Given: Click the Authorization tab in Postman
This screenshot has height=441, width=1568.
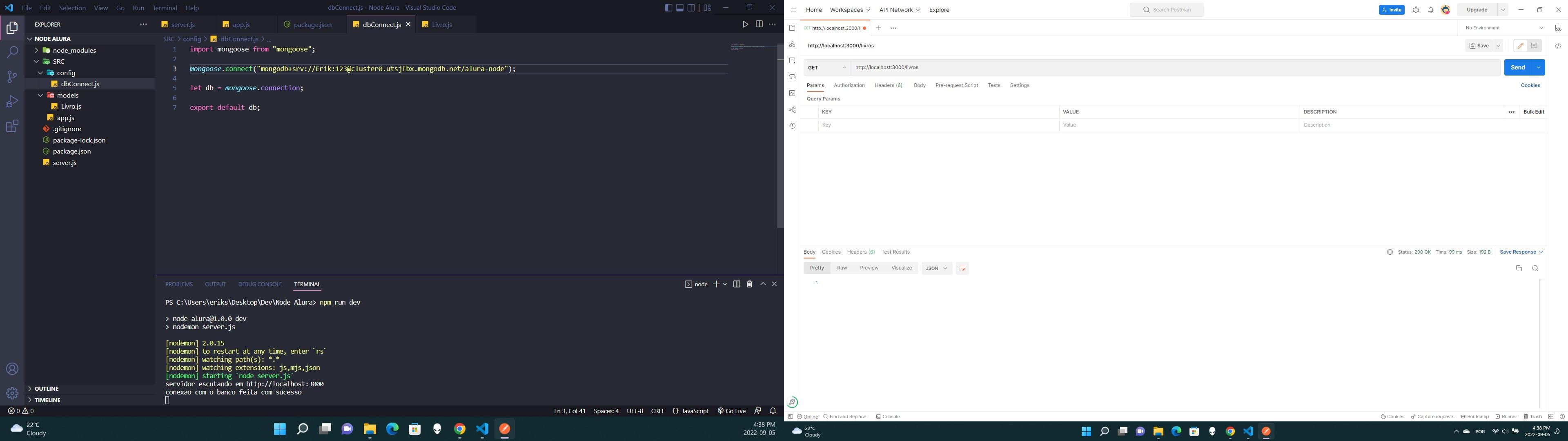Looking at the screenshot, I should click(849, 85).
